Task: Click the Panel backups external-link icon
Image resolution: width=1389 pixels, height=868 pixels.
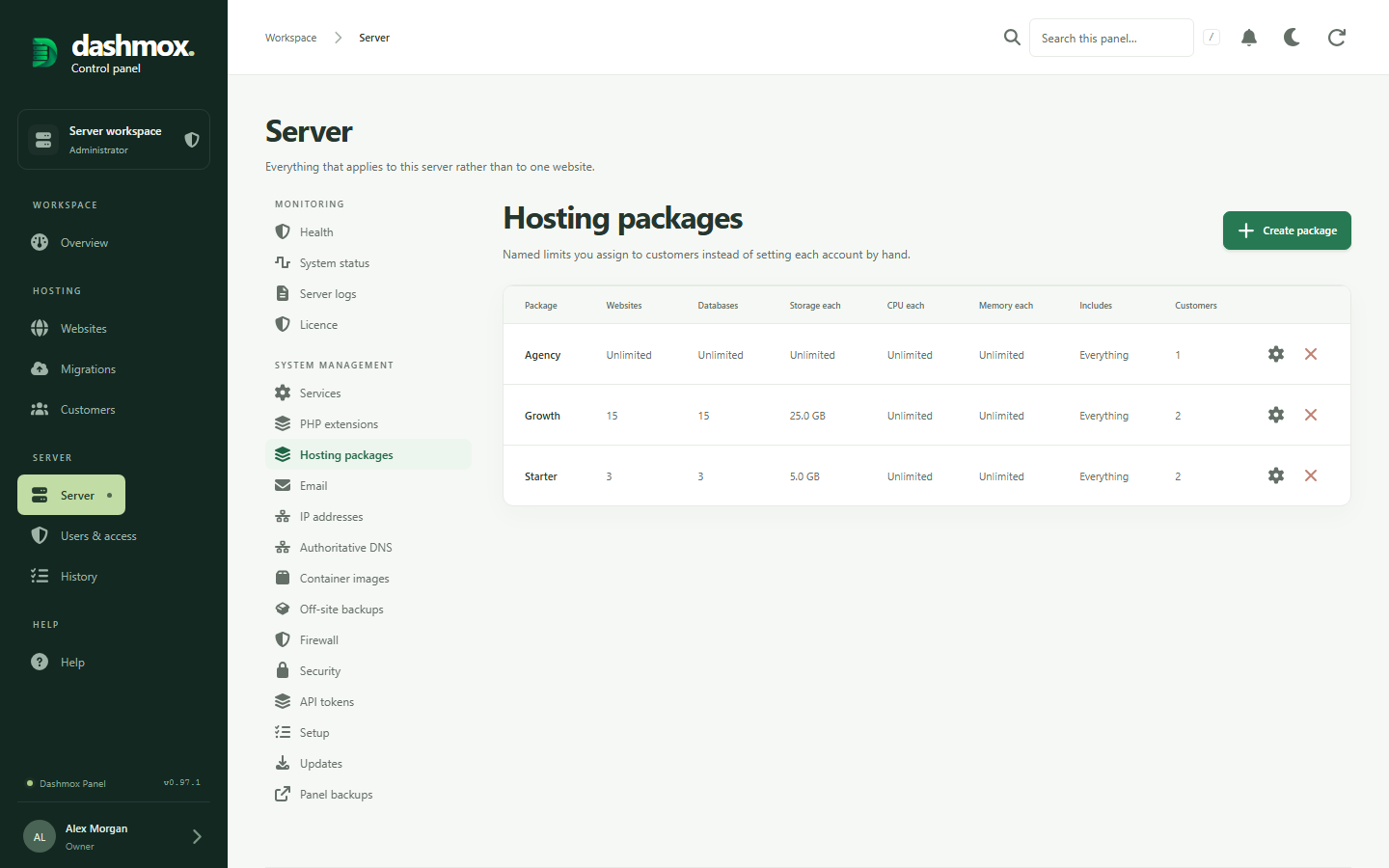Action: point(283,794)
